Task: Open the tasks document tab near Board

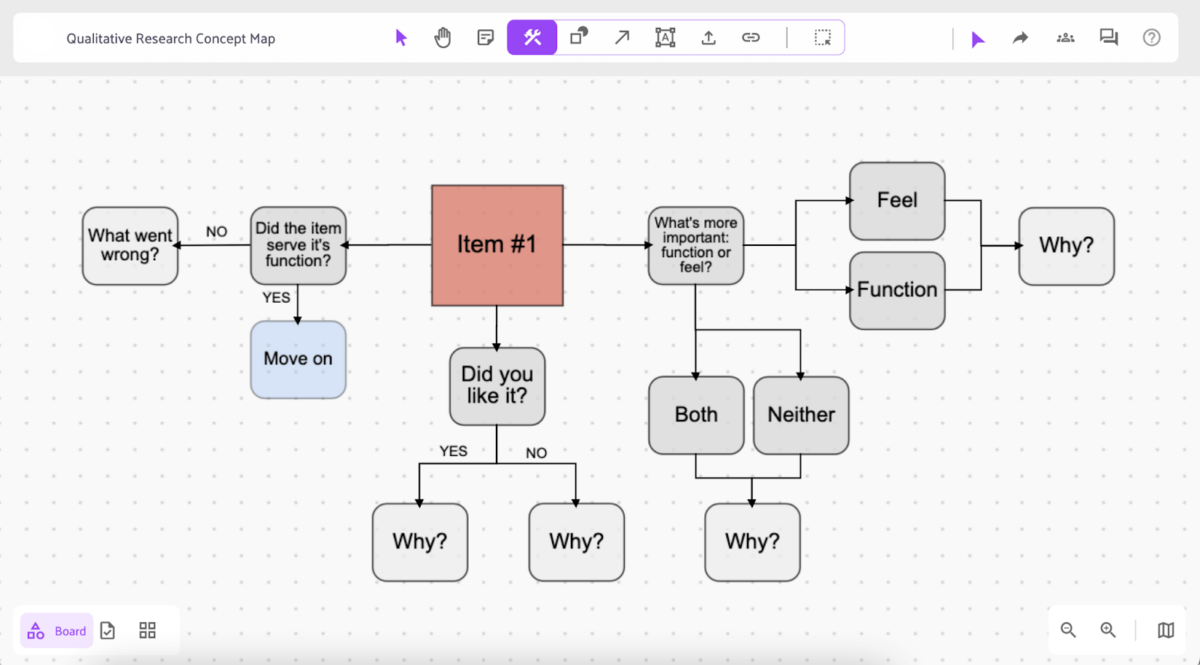Action: pos(107,631)
